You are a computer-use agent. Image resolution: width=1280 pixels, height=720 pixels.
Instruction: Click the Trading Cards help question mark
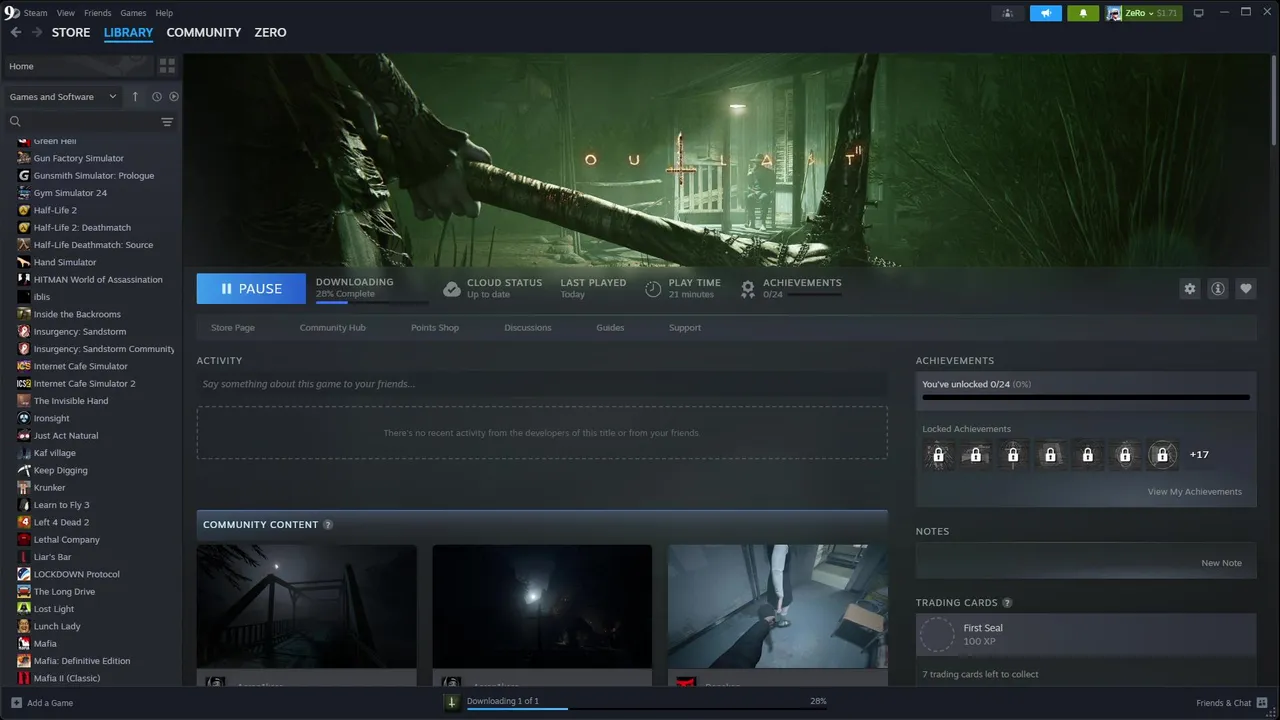coord(1007,603)
